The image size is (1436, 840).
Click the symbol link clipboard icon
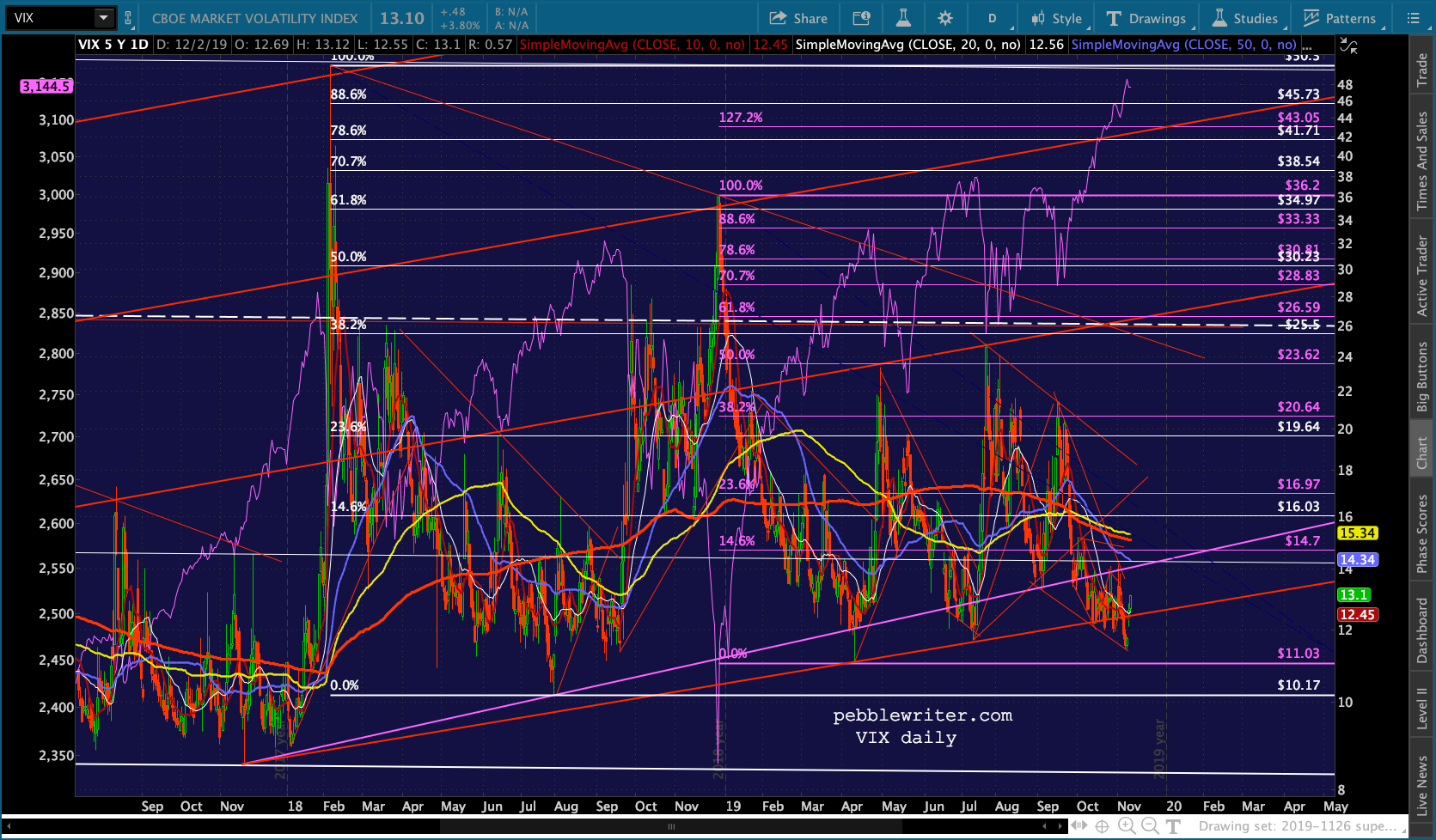(128, 18)
